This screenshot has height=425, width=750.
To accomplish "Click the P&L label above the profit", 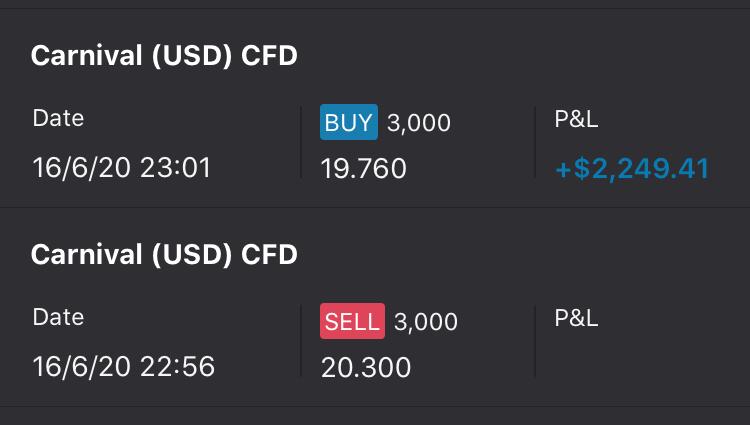I will [x=576, y=118].
